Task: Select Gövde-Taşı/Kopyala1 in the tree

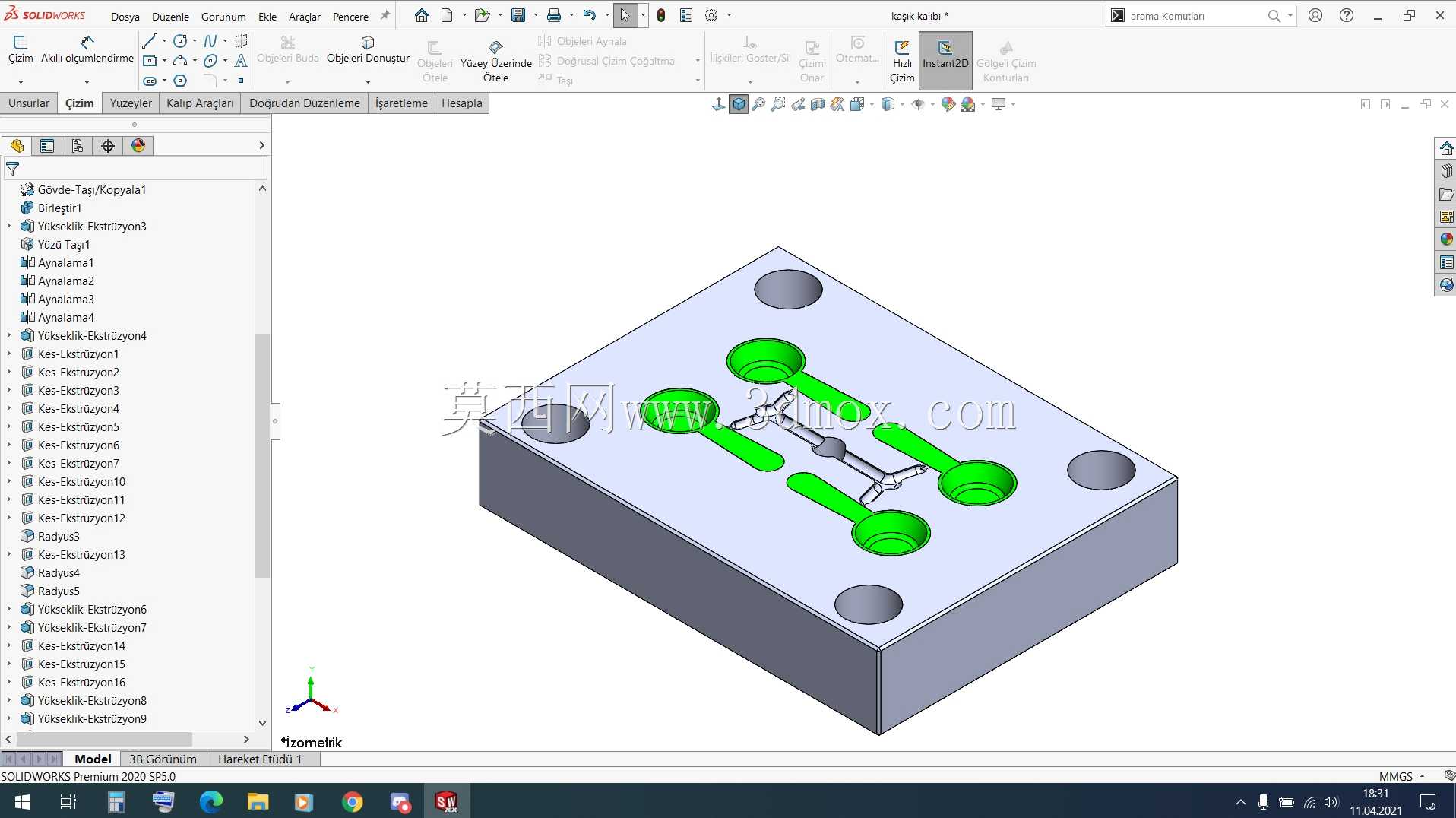Action: click(92, 189)
